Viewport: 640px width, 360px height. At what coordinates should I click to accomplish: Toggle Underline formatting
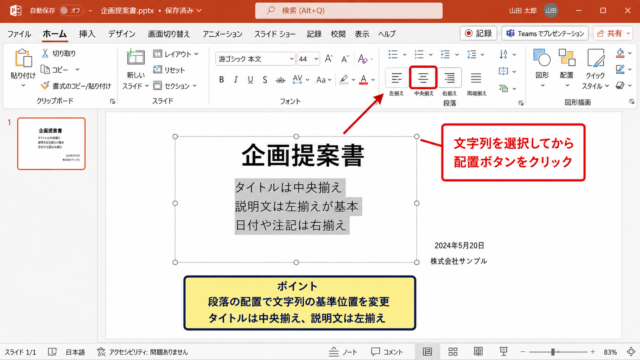coord(250,80)
